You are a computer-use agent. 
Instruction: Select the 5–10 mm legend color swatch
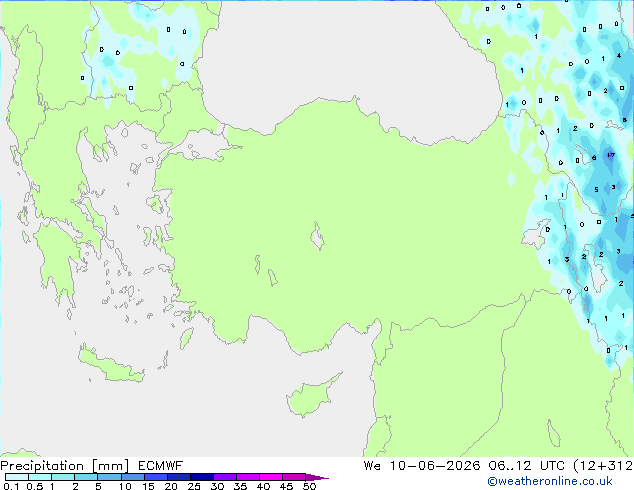[x=109, y=477]
